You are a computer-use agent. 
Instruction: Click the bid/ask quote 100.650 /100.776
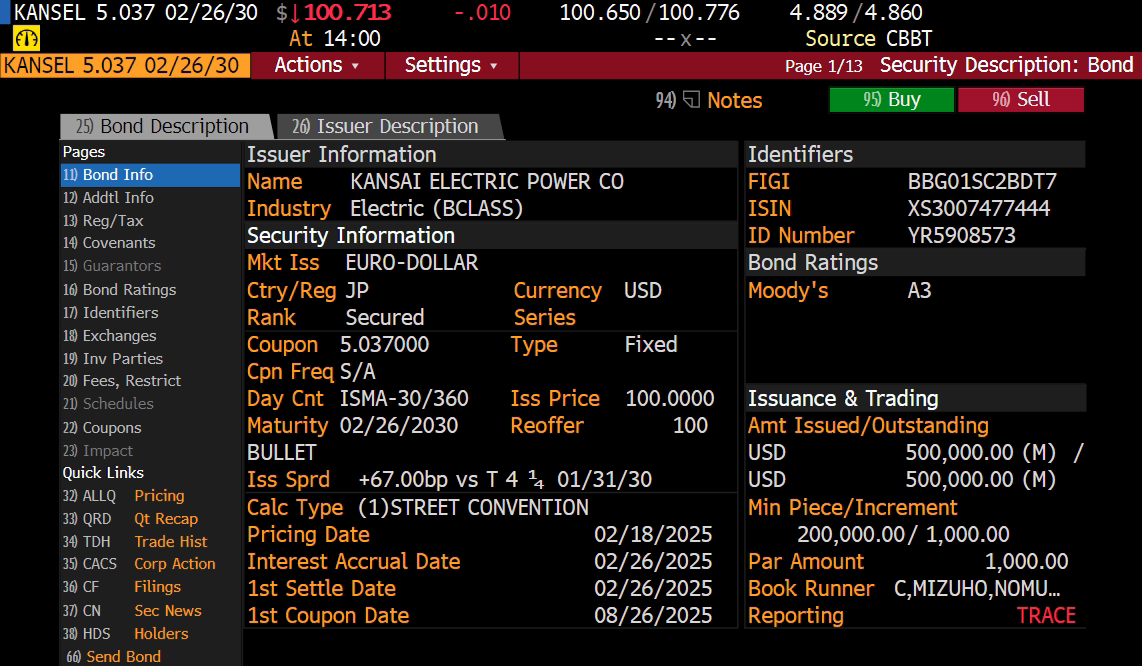tap(649, 12)
